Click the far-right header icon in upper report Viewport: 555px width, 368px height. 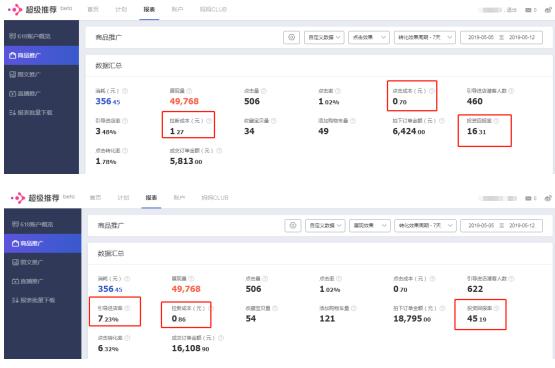click(x=548, y=10)
